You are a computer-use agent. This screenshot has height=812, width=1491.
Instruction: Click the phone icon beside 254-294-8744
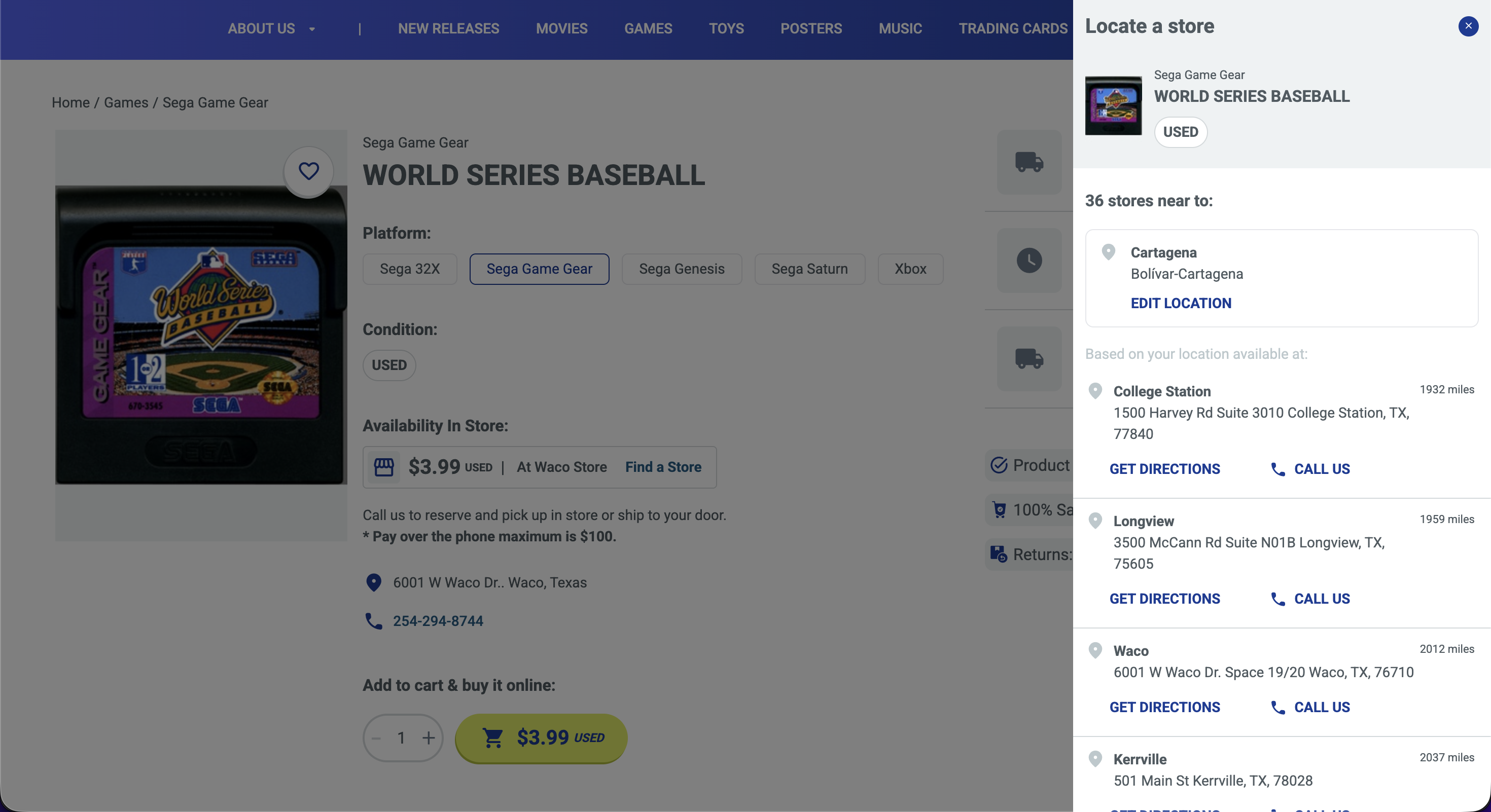pyautogui.click(x=374, y=621)
